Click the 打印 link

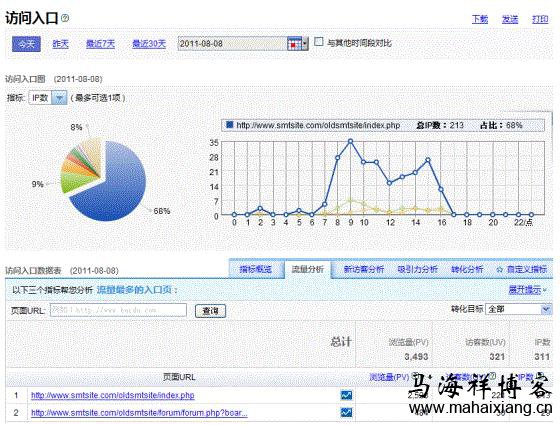(x=540, y=19)
